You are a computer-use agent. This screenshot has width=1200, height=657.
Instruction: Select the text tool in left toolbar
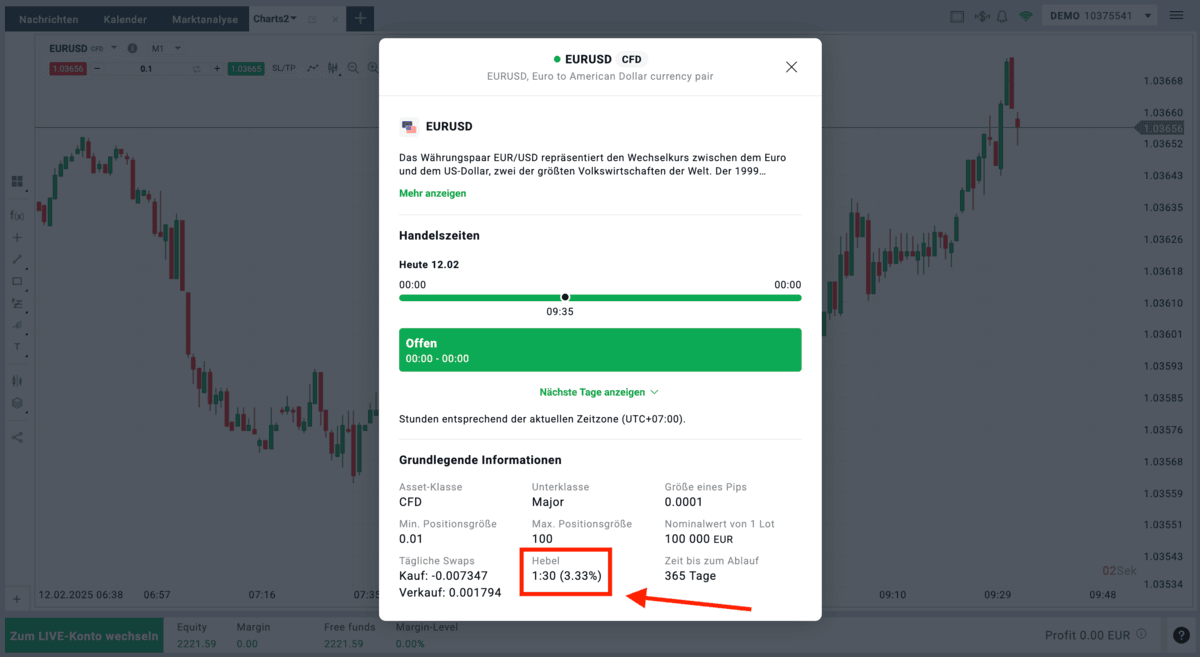[17, 347]
